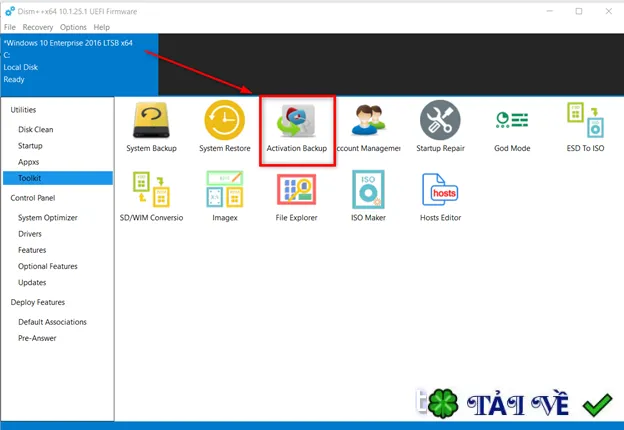Open the File Explorer tool
The width and height of the screenshot is (624, 430).
click(296, 198)
